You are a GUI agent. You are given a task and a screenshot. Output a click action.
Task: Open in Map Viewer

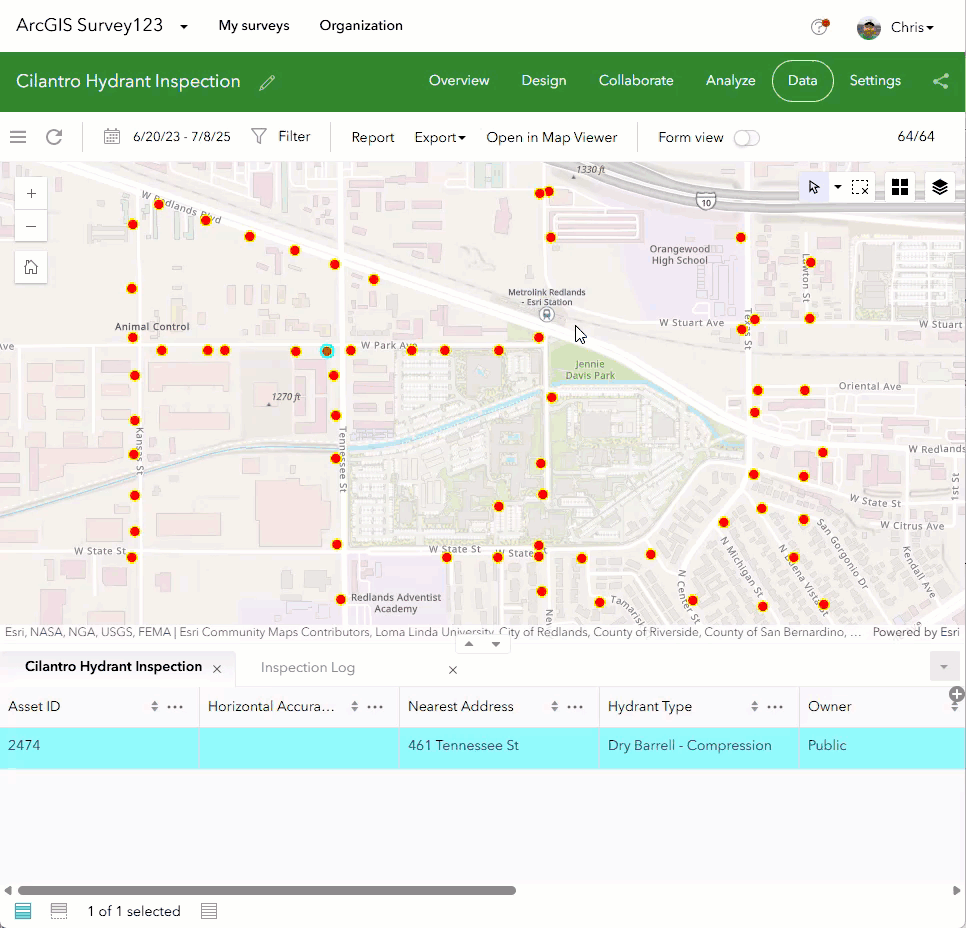point(552,137)
